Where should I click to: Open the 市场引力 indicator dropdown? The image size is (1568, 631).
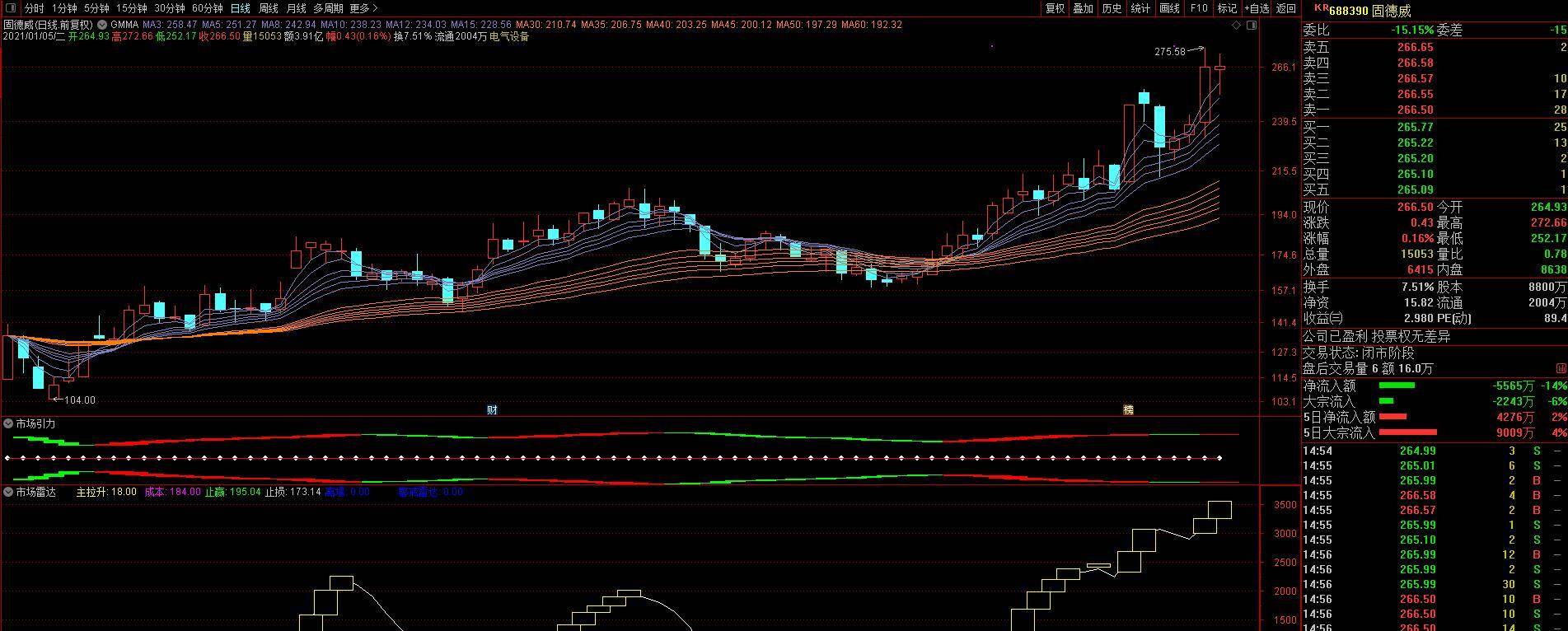[8, 423]
